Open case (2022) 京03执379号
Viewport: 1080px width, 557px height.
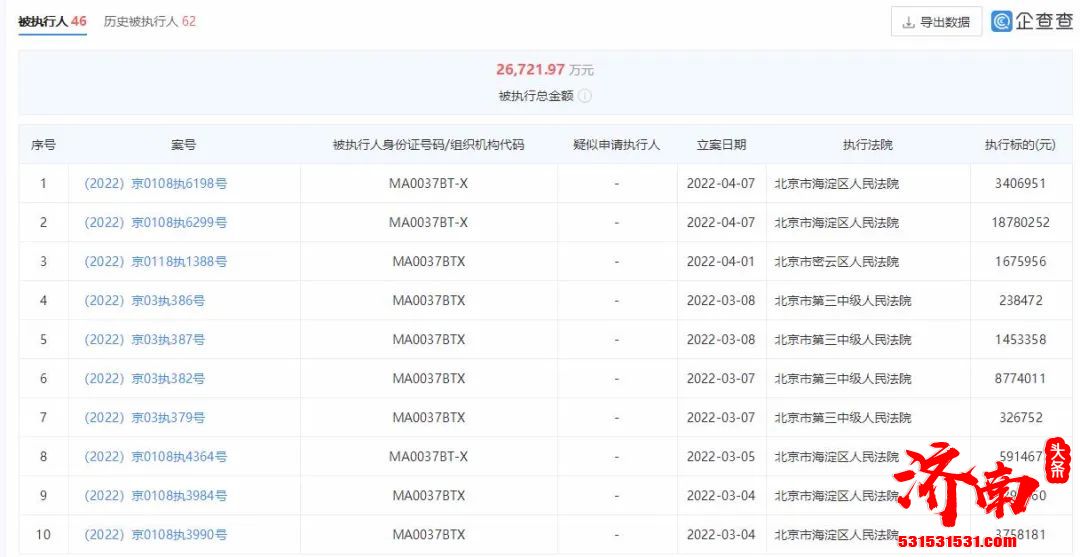(145, 418)
